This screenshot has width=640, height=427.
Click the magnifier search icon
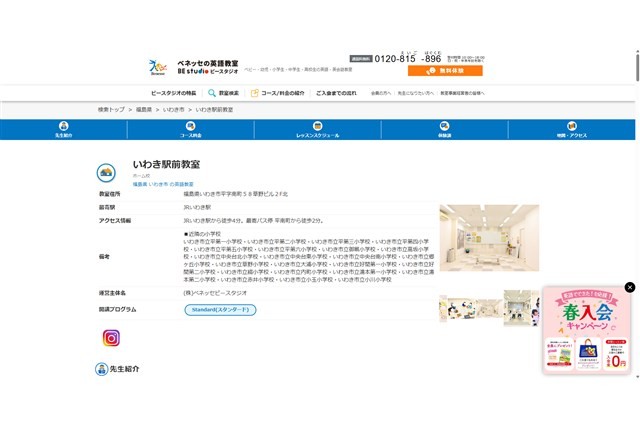tap(211, 93)
